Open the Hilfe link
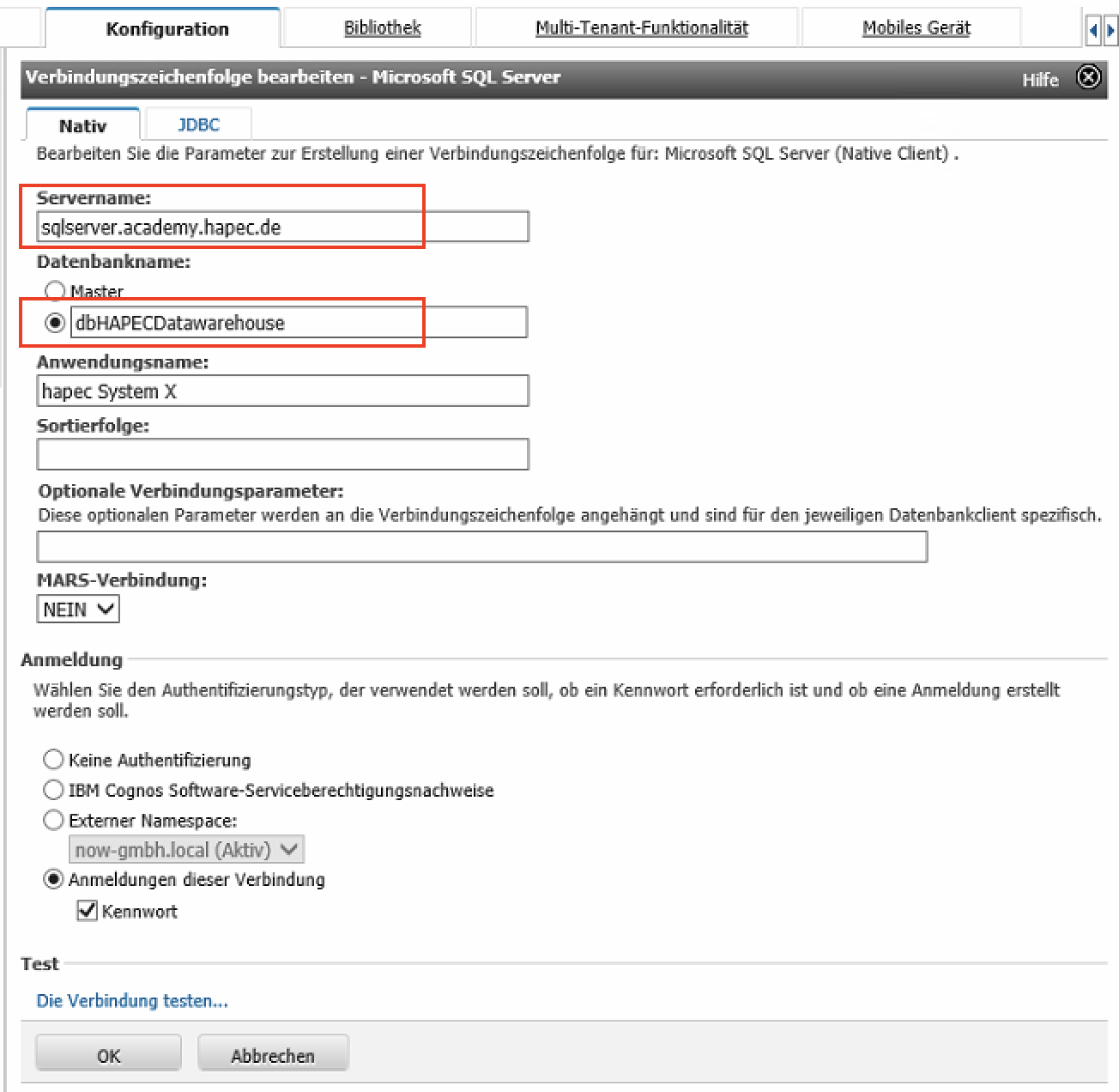The image size is (1119, 1092). (1040, 80)
